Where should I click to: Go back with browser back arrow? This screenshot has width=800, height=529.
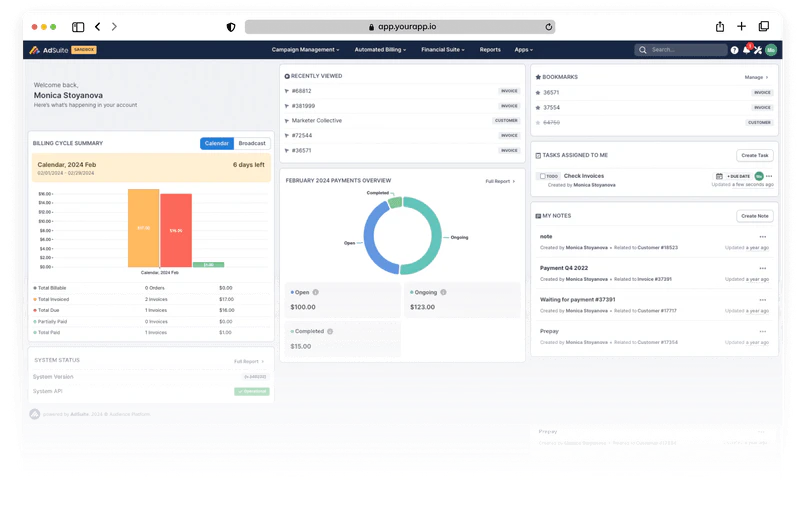click(97, 27)
